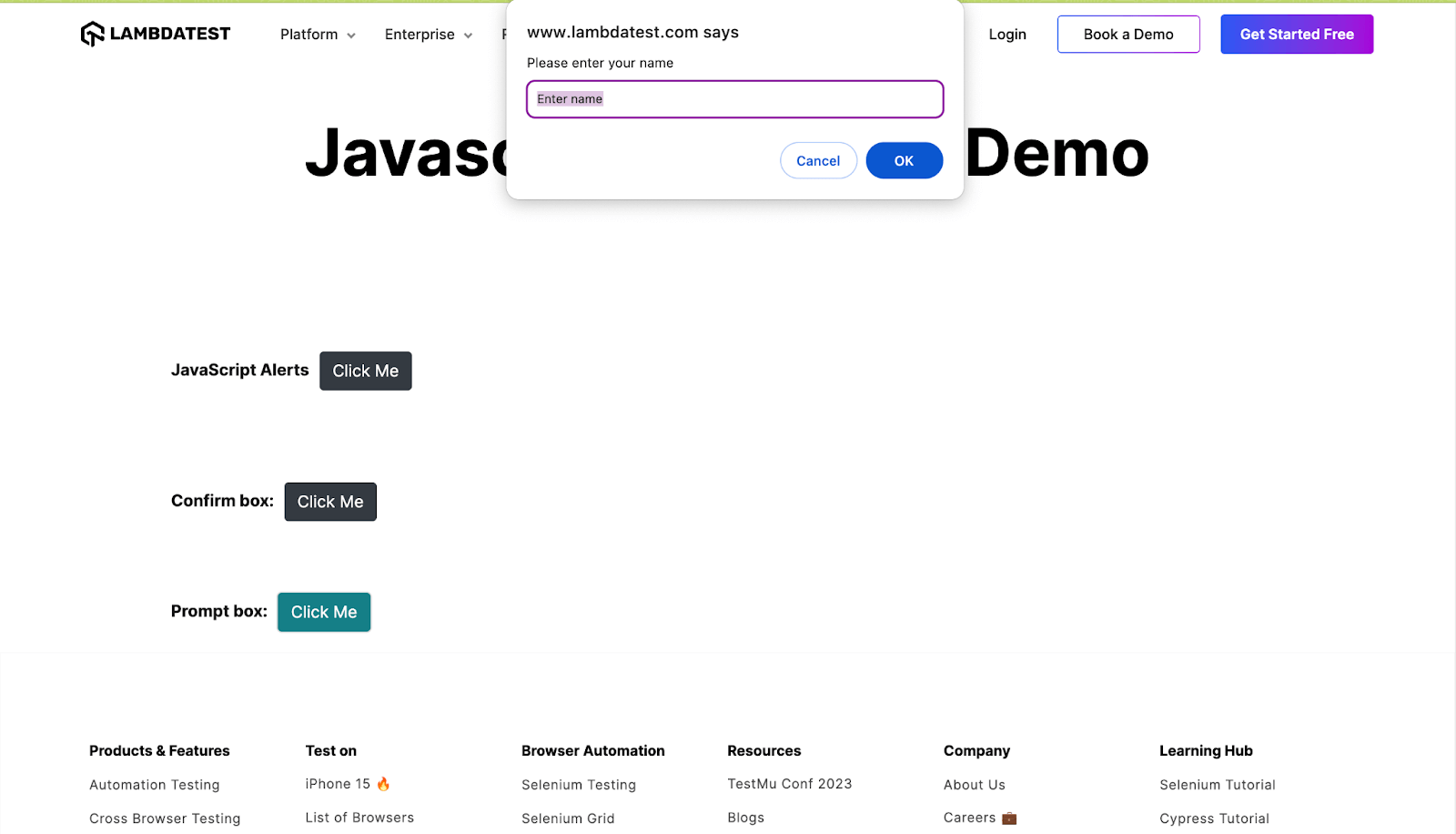Click the fire icon beside iPhone 15
The width and height of the screenshot is (1456, 834).
click(383, 784)
